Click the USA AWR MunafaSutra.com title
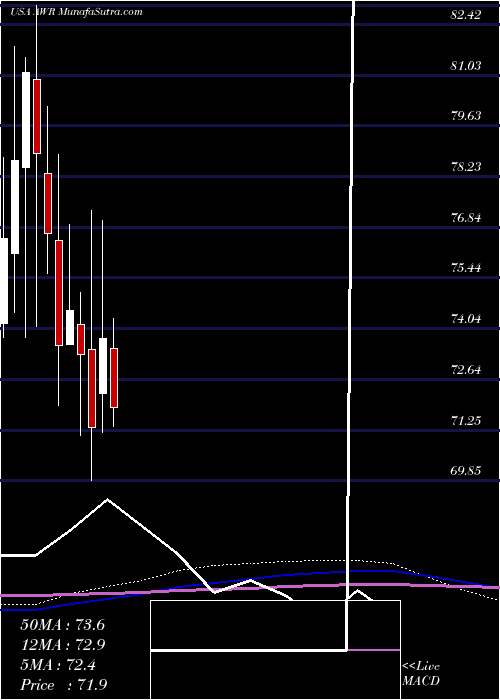Image resolution: width=500 pixels, height=700 pixels. click(x=76, y=12)
